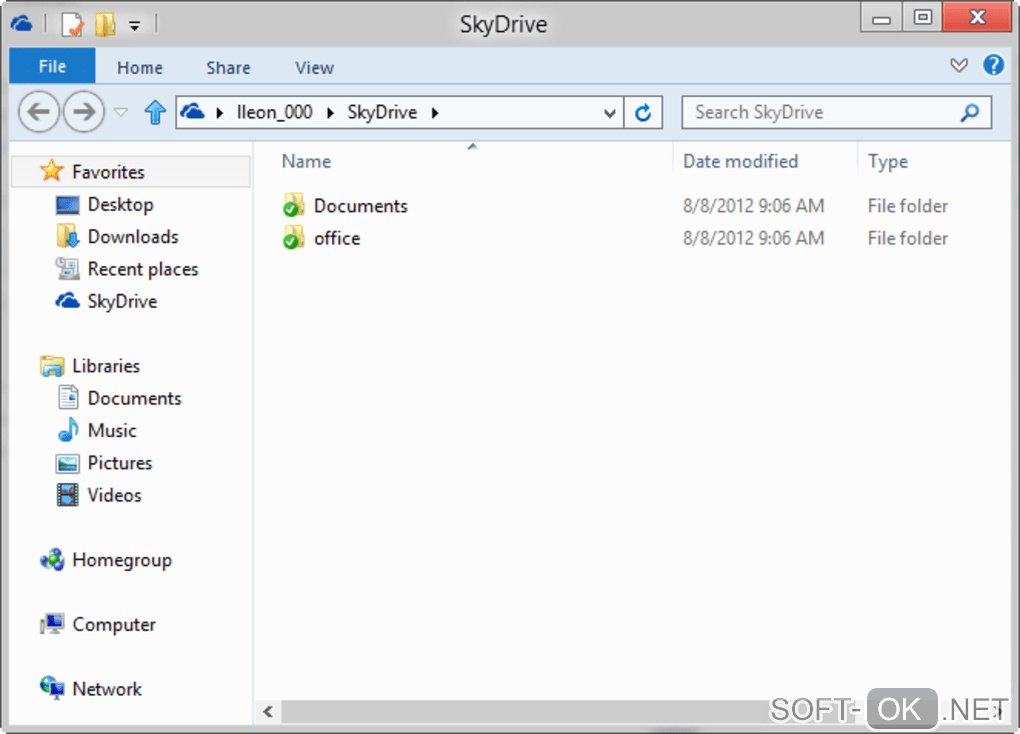Select the office folder icon
This screenshot has width=1020, height=734.
pyautogui.click(x=293, y=238)
